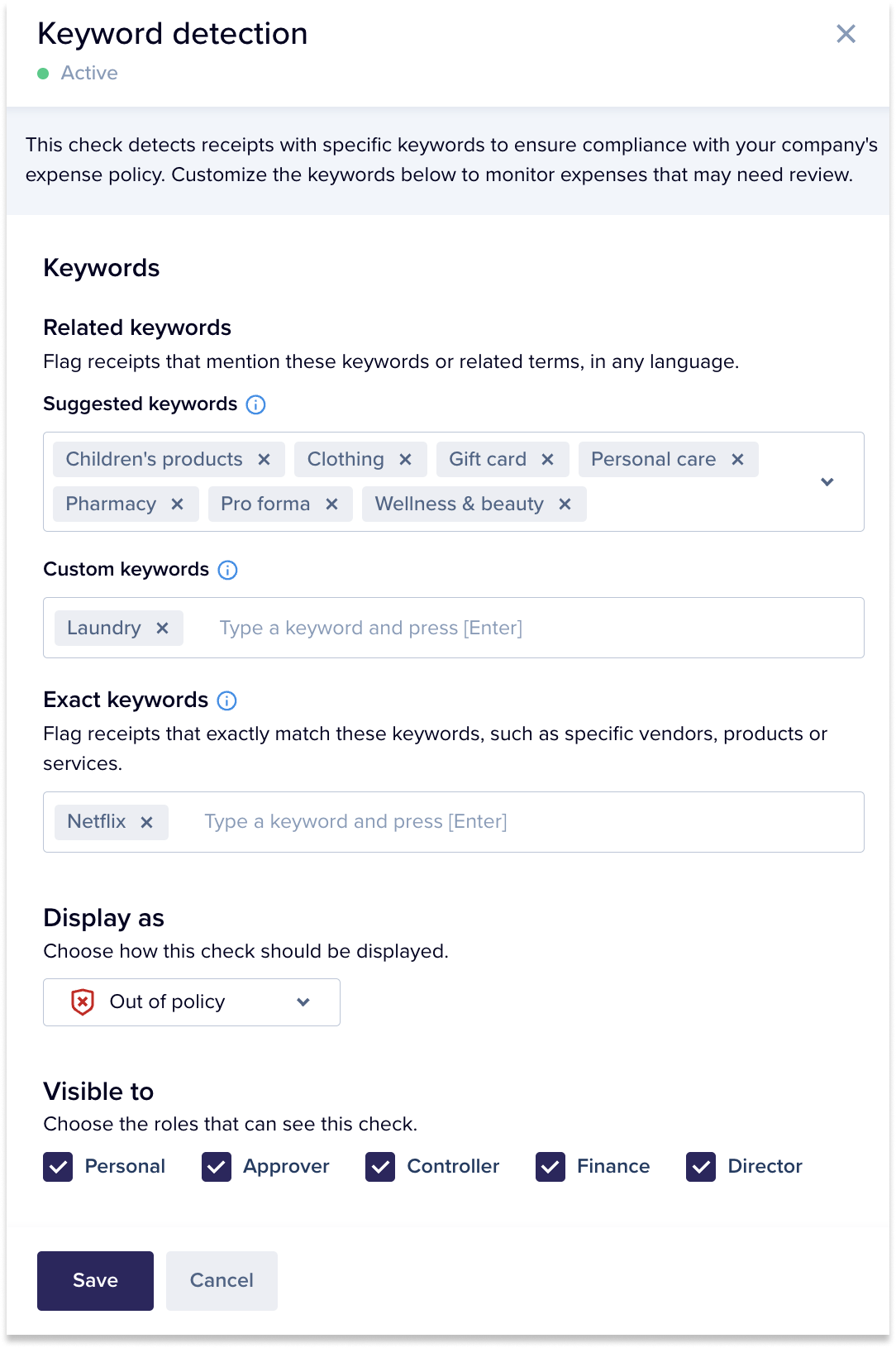
Task: Expand the suggested keywords dropdown arrow
Action: (827, 482)
